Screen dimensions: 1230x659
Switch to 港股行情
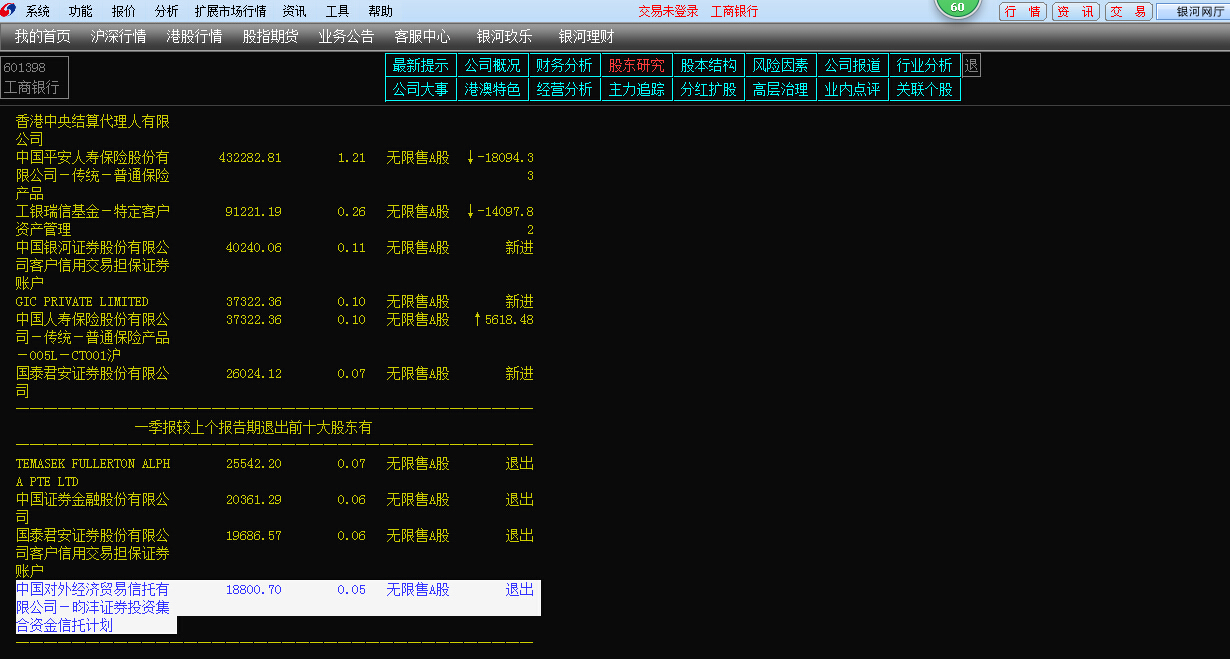pyautogui.click(x=194, y=36)
